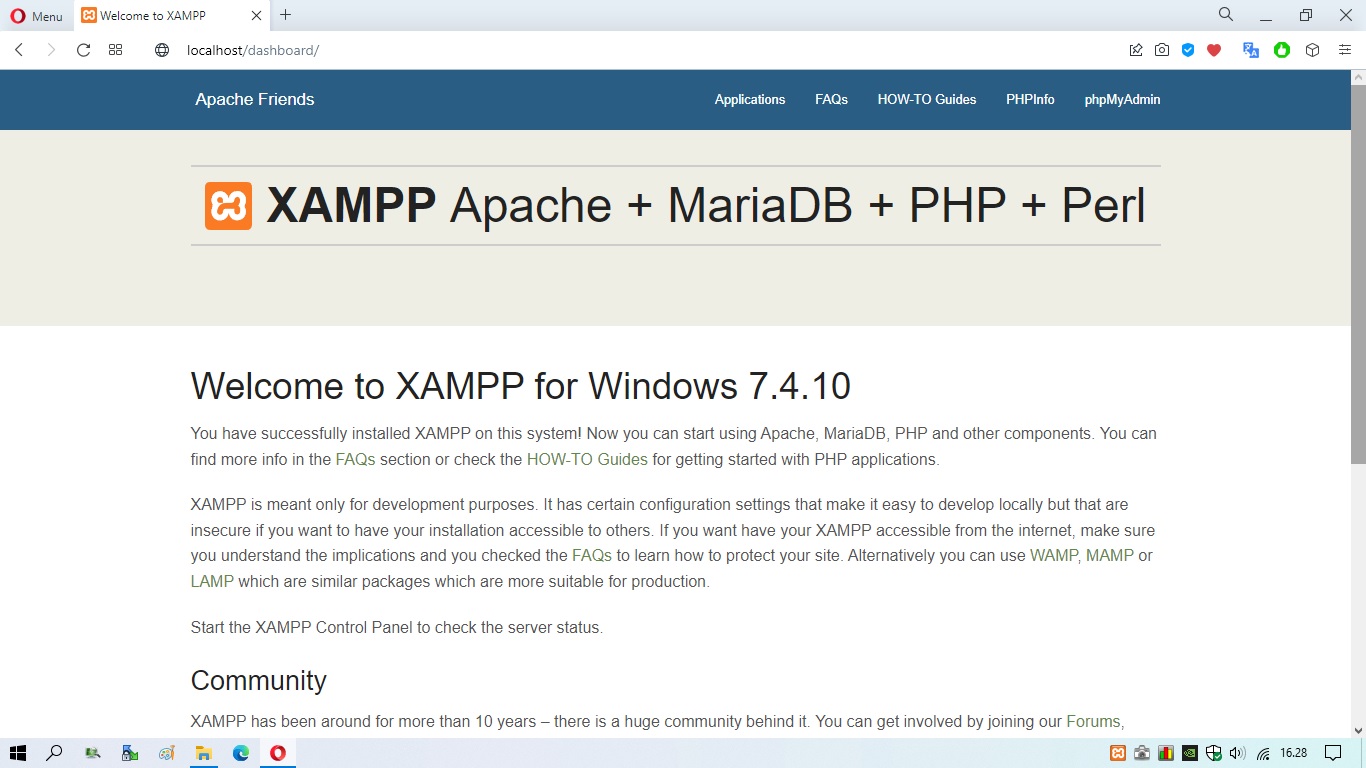
Task: Open the NVIDIA tray icon
Action: point(1190,753)
